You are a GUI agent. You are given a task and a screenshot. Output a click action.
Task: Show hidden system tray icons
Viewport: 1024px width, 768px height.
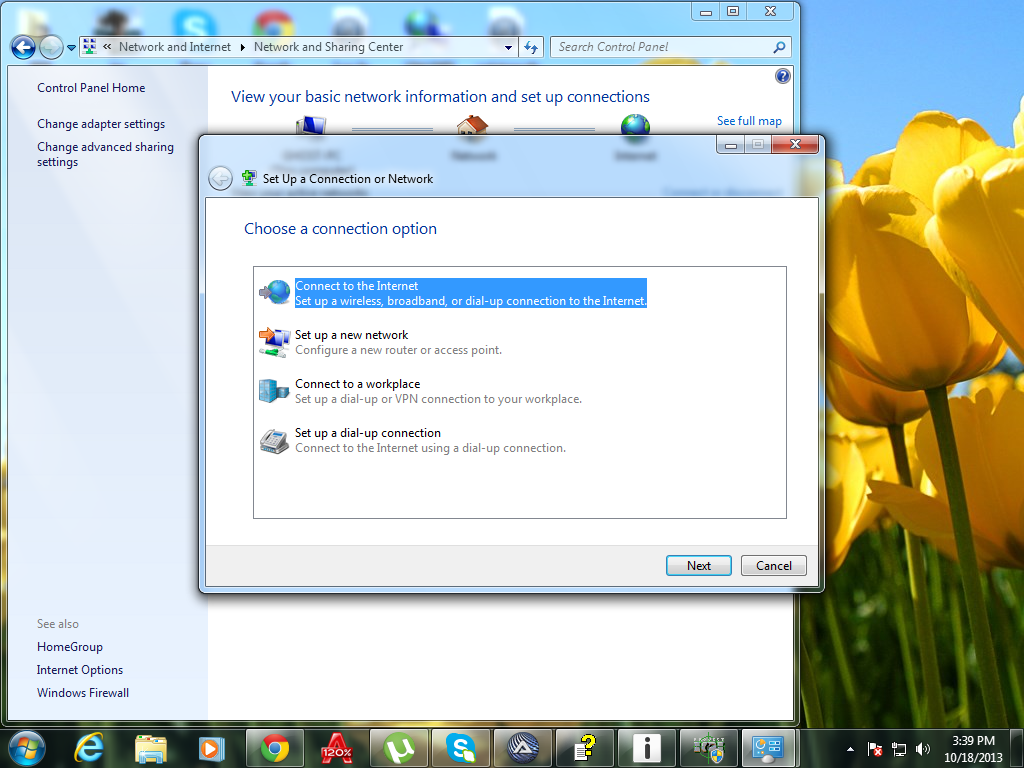coord(850,748)
